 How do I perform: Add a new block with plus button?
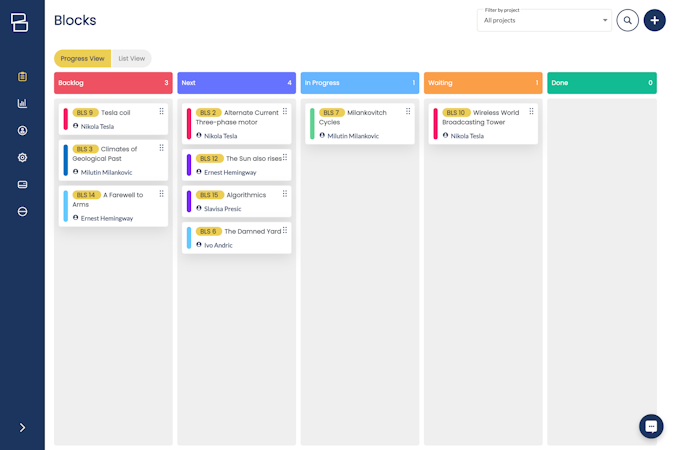tap(654, 20)
